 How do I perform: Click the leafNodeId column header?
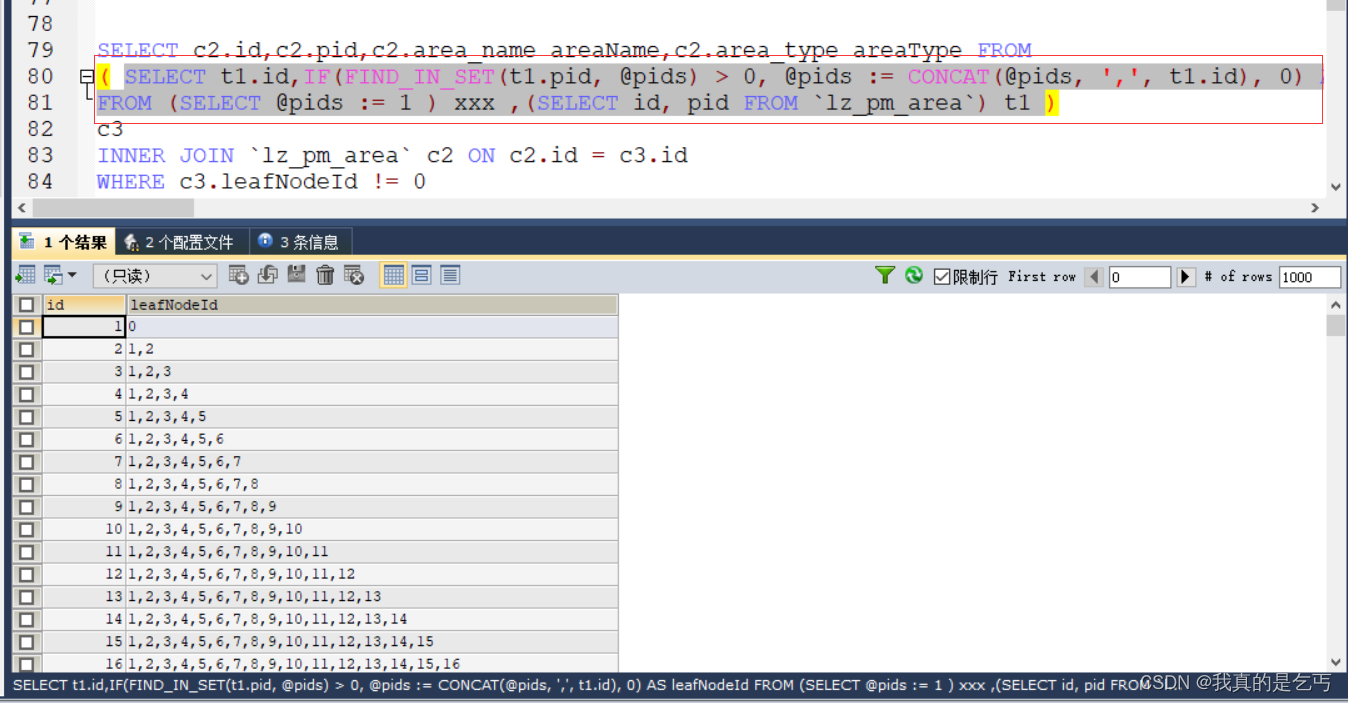click(372, 304)
